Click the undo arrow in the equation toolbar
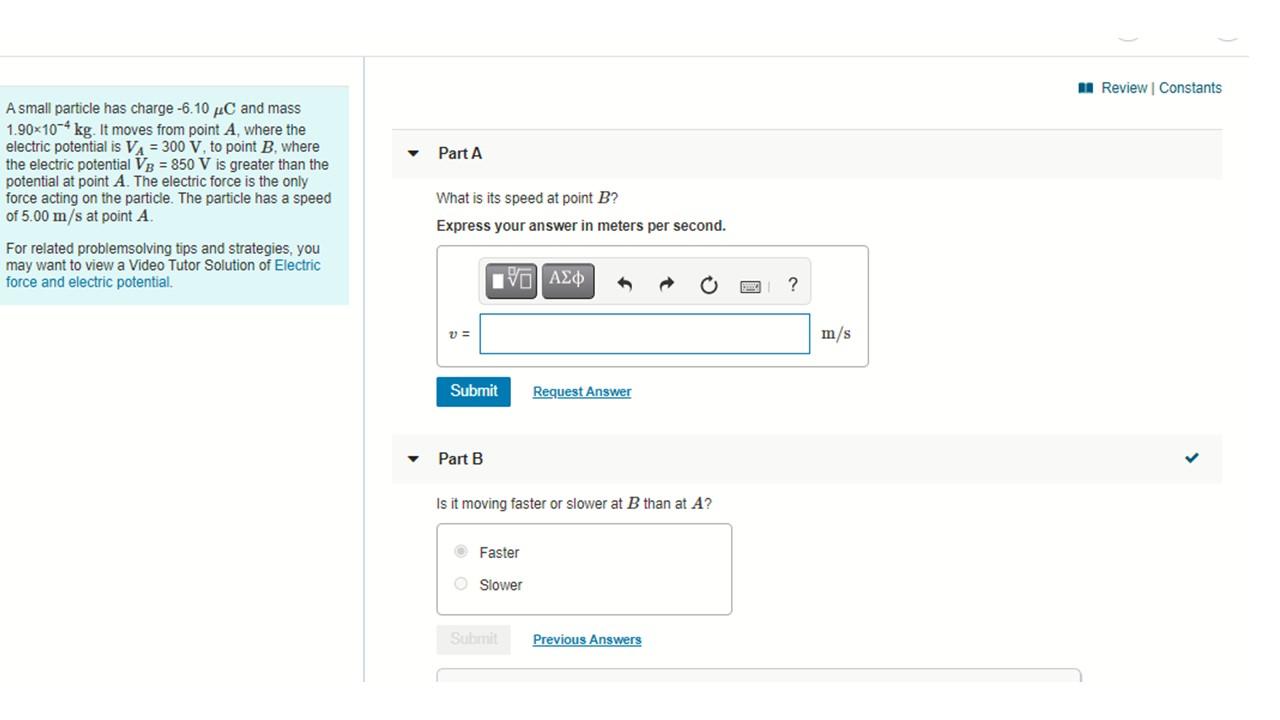1280x720 pixels. point(624,284)
